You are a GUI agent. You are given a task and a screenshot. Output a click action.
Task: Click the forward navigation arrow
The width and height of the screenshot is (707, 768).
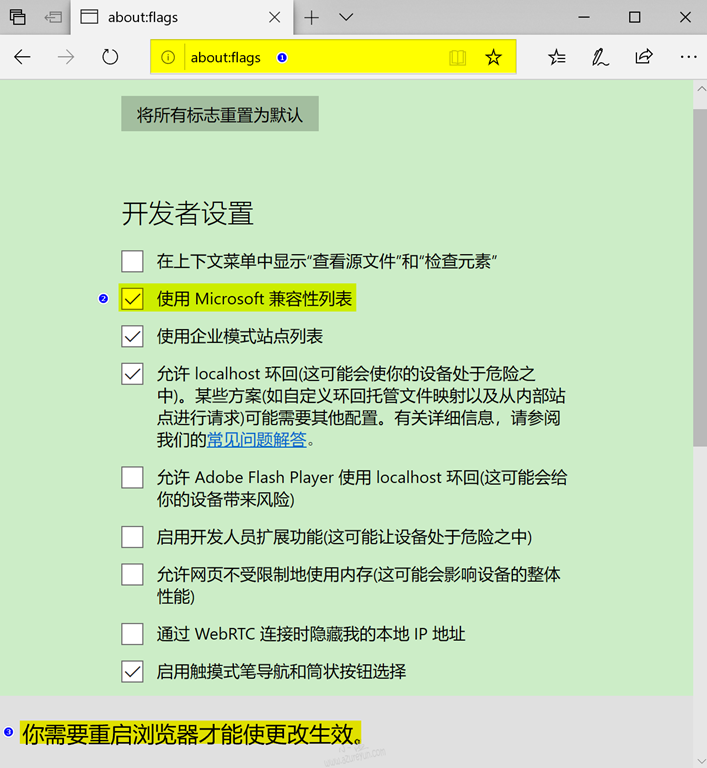pos(66,57)
